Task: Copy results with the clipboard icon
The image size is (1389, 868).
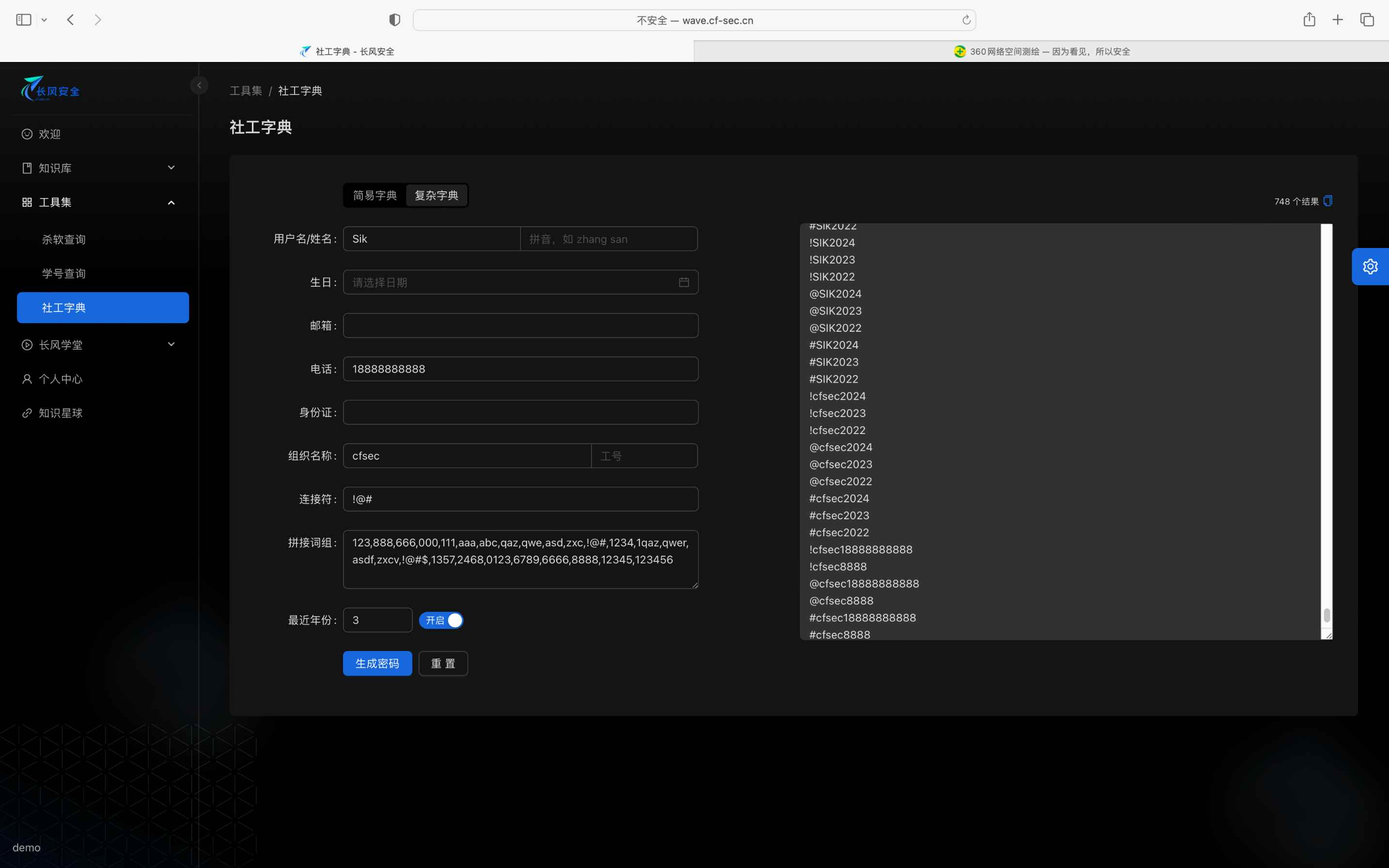Action: (x=1327, y=201)
